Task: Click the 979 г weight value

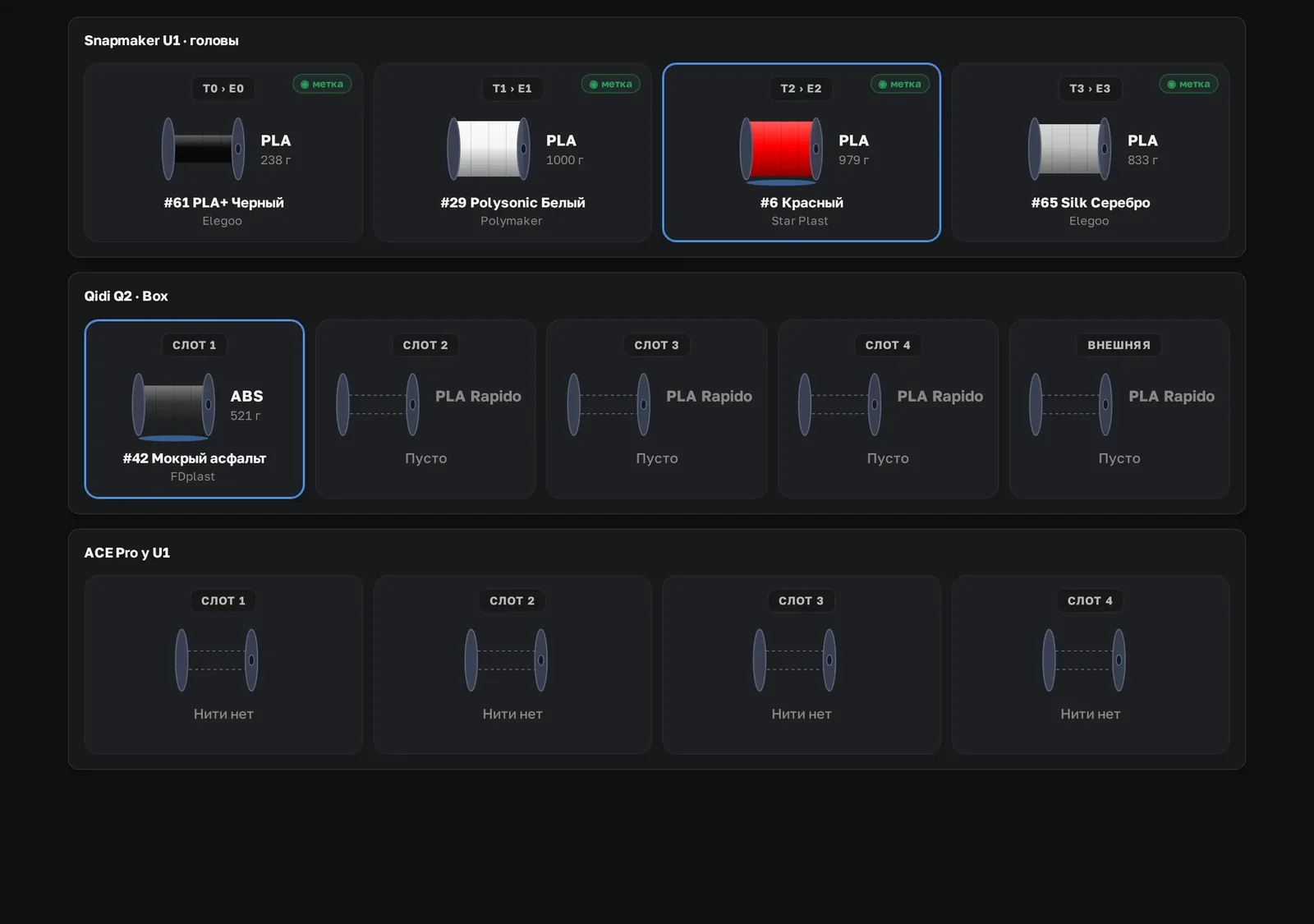Action: coord(853,160)
